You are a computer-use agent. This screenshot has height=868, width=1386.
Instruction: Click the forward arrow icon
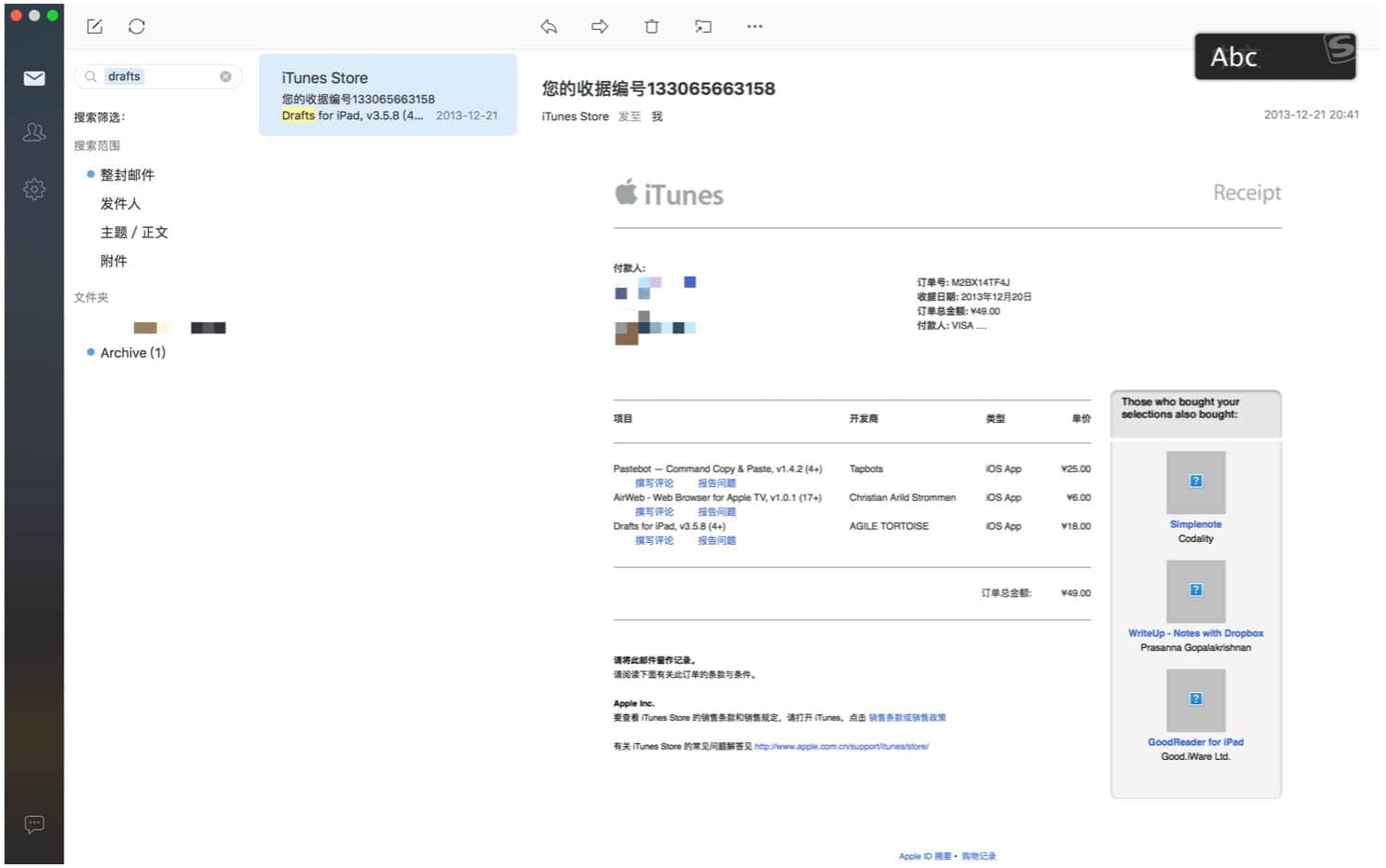[x=600, y=26]
